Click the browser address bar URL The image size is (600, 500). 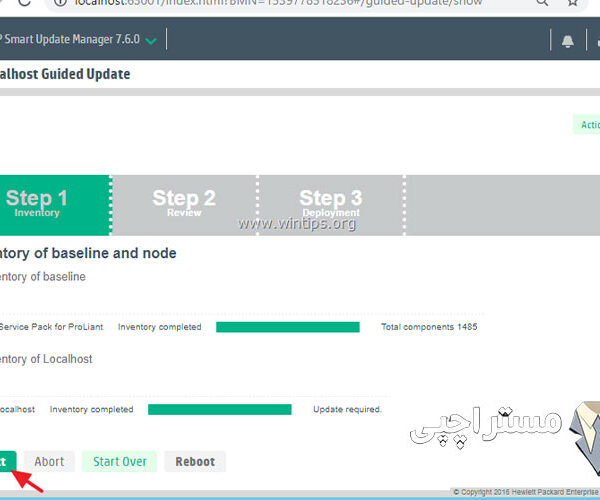coord(278,3)
